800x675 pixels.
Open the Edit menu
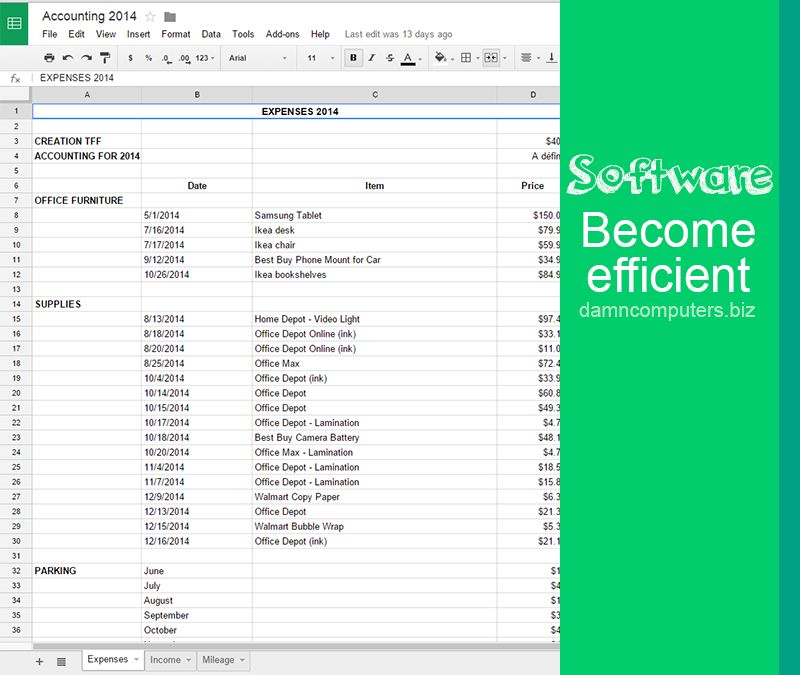coord(77,34)
